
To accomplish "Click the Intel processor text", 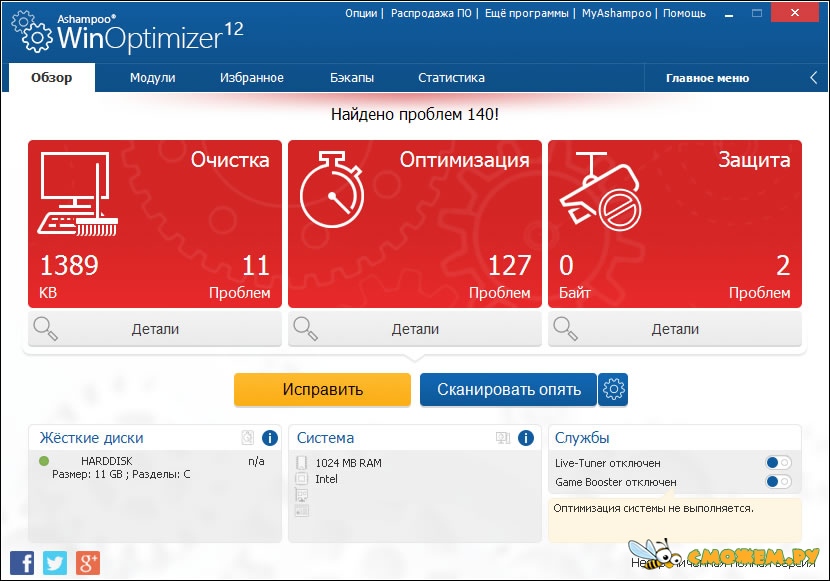I will [x=326, y=479].
